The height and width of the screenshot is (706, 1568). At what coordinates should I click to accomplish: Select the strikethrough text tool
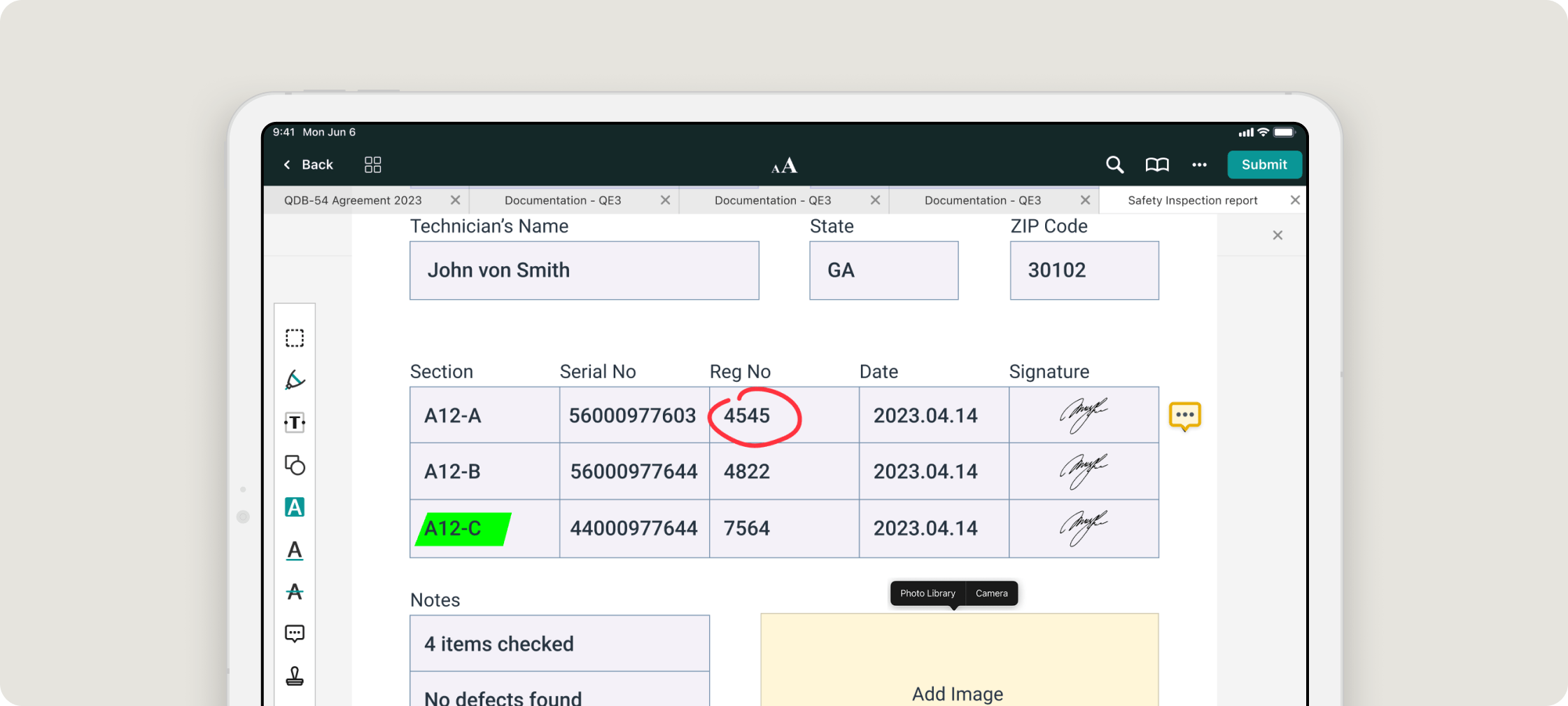coord(295,592)
